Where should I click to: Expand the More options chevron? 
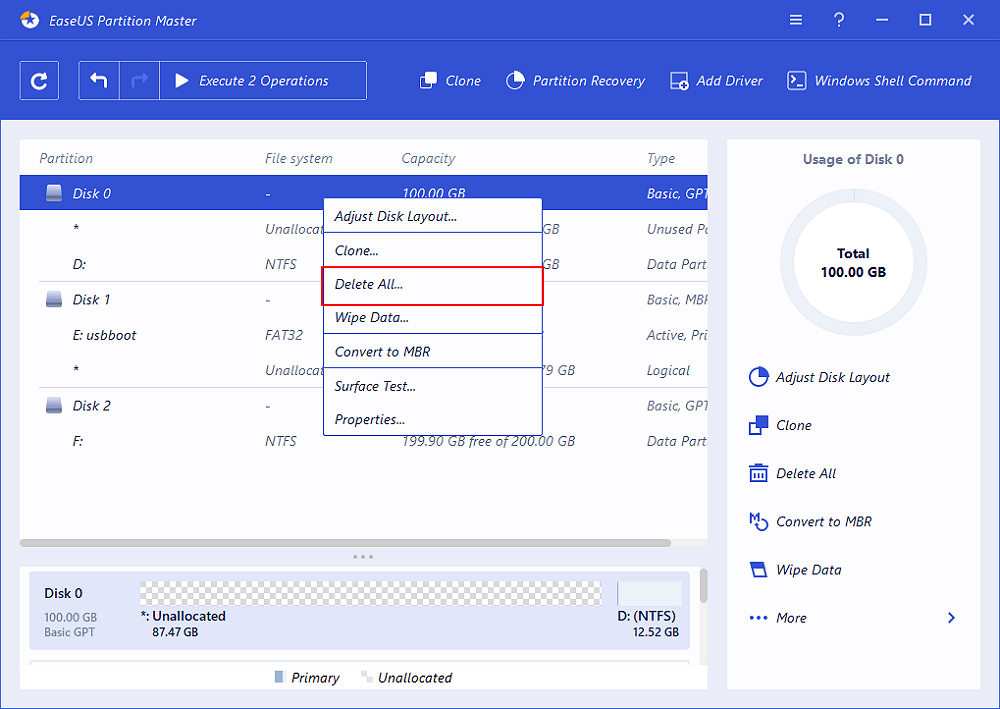(951, 618)
